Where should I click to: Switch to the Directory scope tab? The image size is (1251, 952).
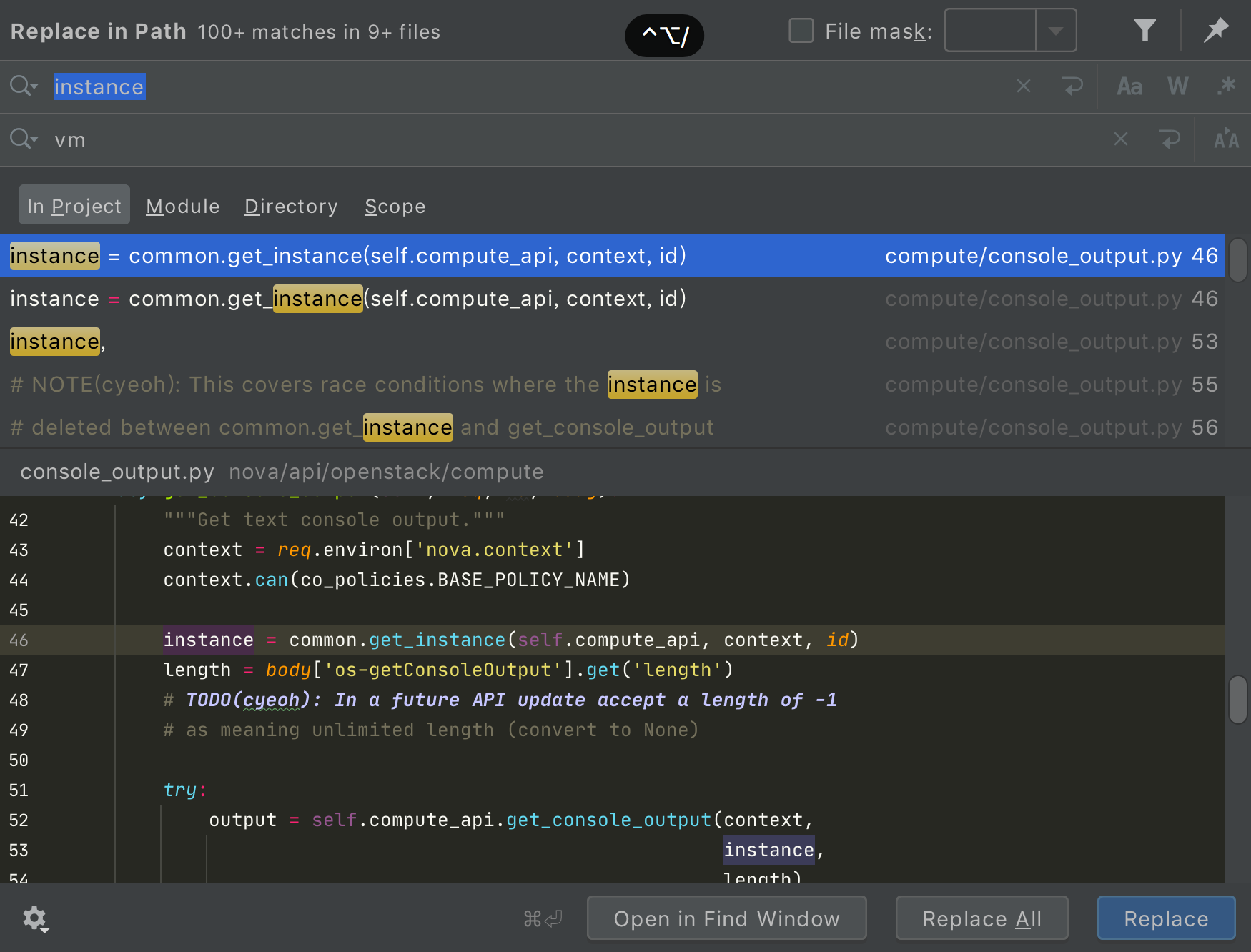click(x=291, y=206)
